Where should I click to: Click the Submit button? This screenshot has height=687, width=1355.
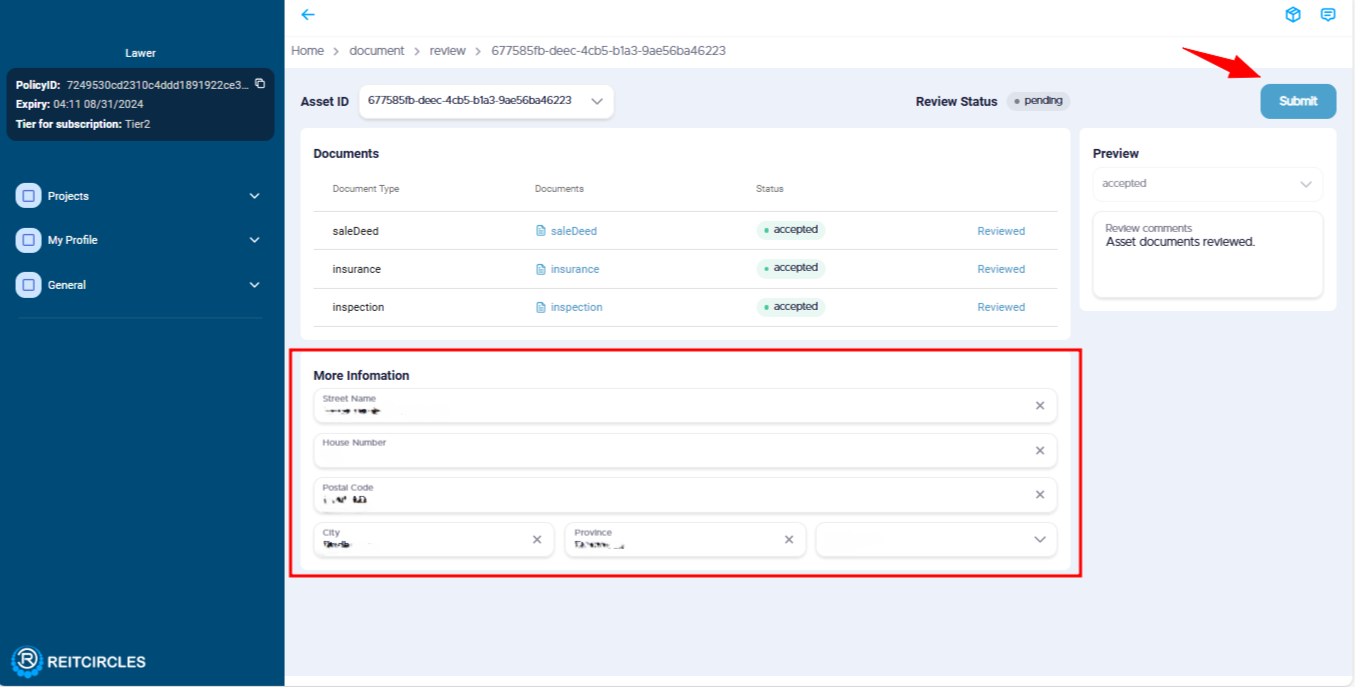click(1298, 101)
